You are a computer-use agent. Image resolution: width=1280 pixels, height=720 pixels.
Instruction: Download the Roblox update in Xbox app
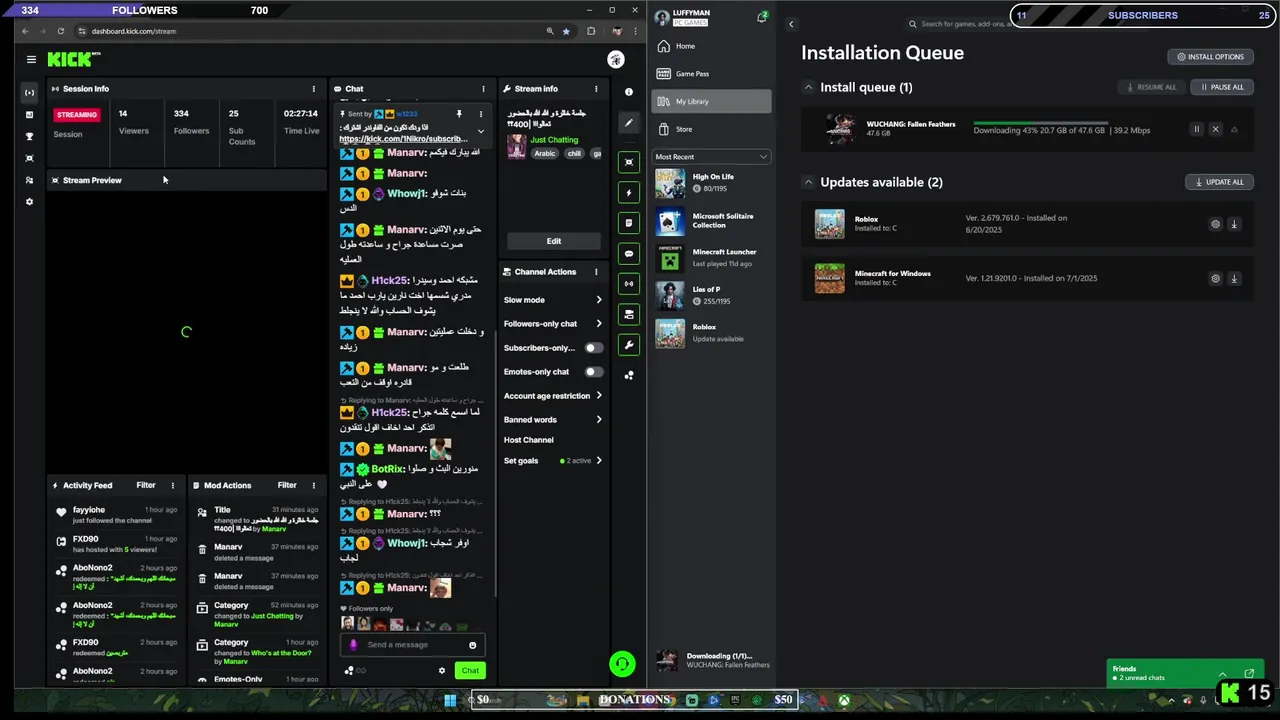(1234, 224)
